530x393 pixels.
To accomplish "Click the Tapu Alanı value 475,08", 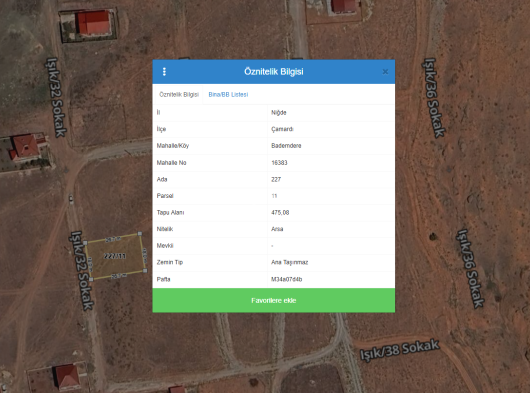I will [280, 213].
